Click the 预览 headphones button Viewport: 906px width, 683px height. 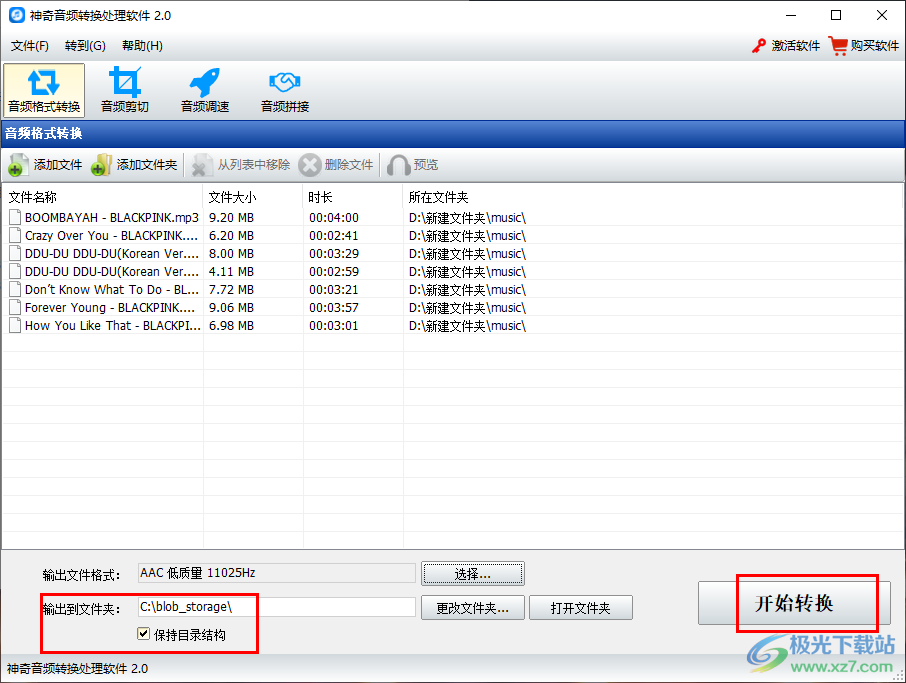tap(413, 165)
